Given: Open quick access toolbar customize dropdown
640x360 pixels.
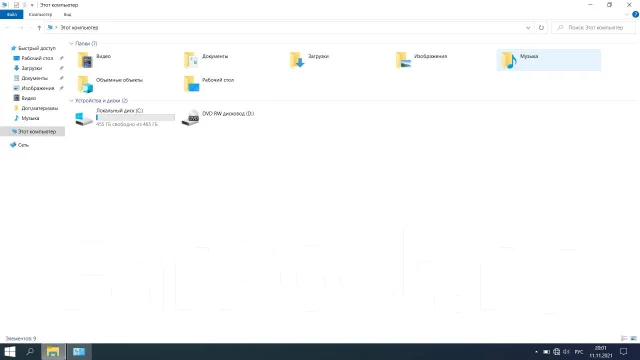Looking at the screenshot, I should (32, 5).
